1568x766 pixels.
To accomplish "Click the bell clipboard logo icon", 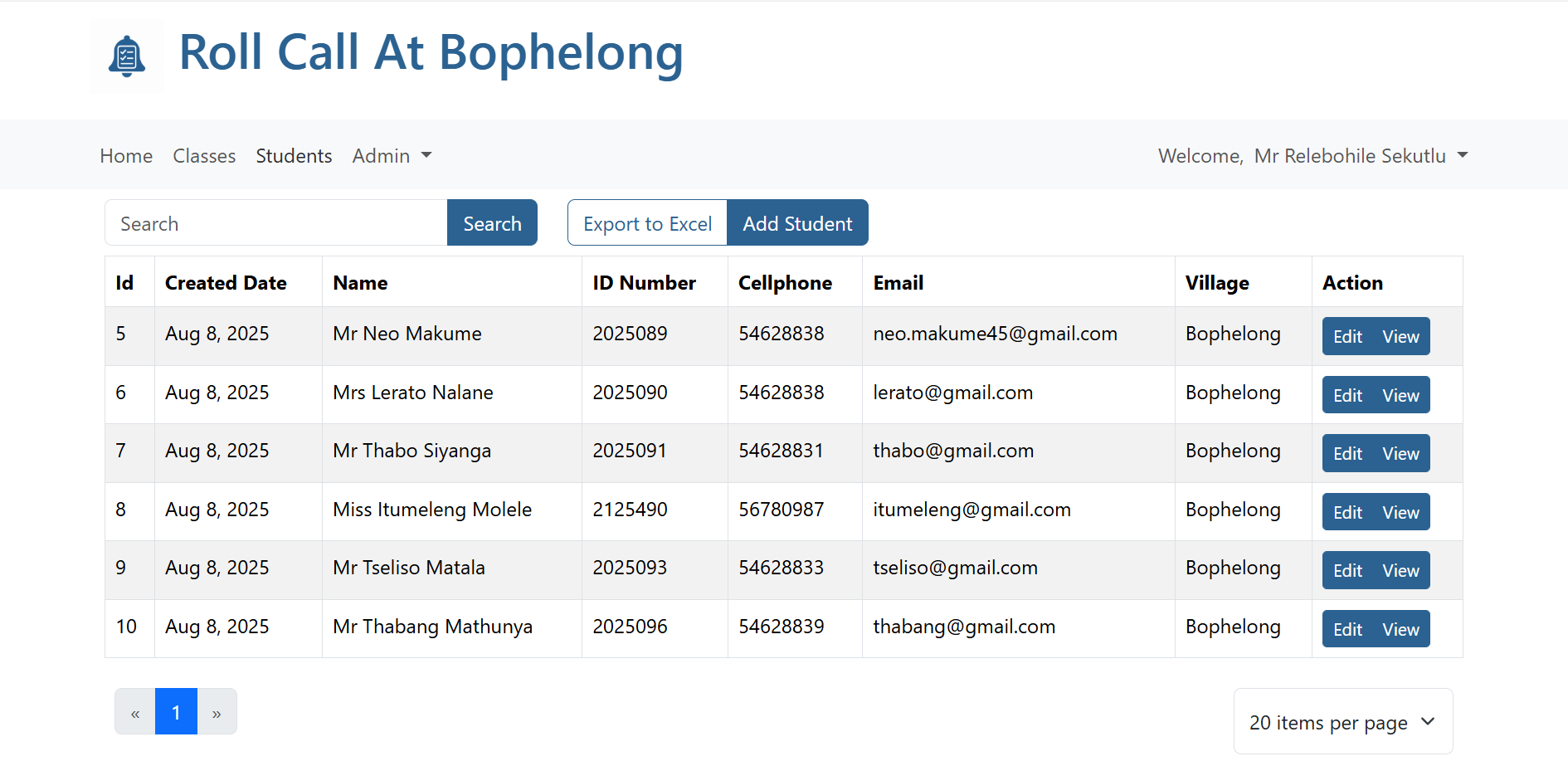I will pos(126,56).
